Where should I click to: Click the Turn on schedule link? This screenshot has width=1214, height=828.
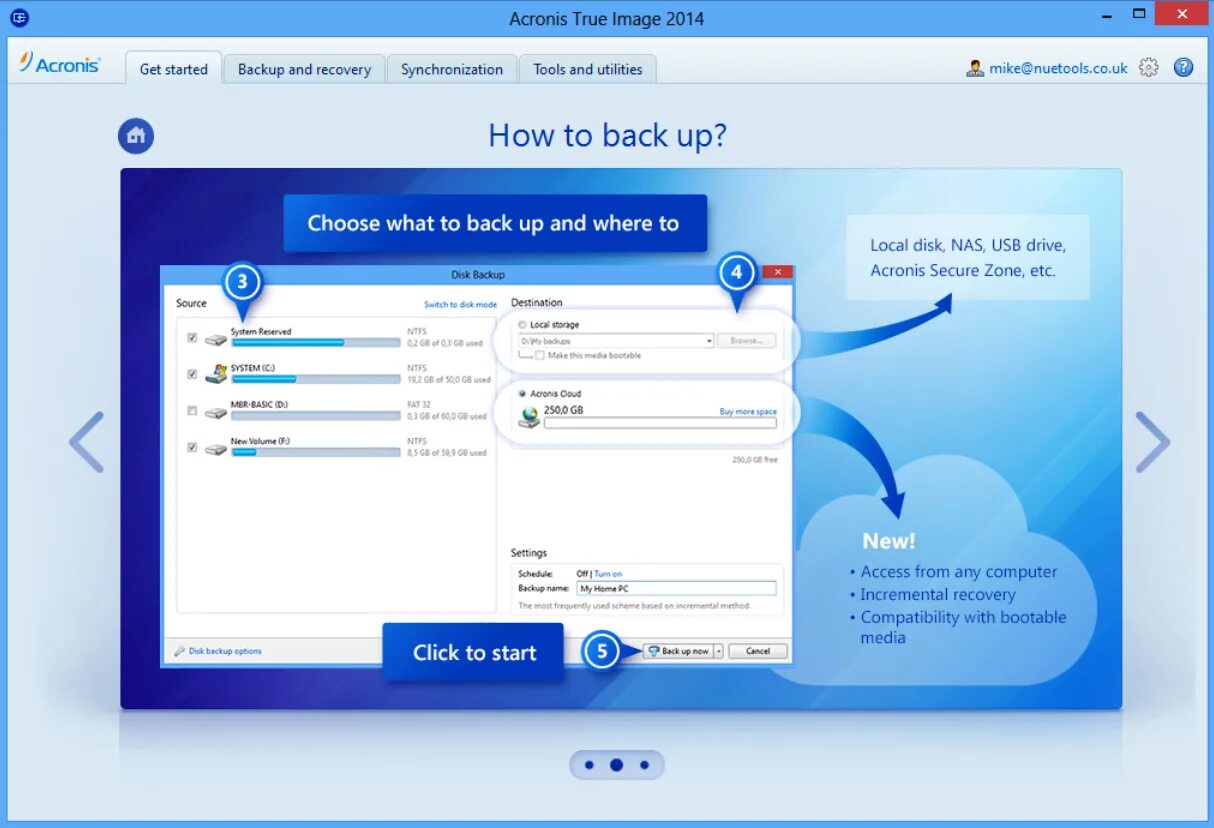[x=608, y=574]
